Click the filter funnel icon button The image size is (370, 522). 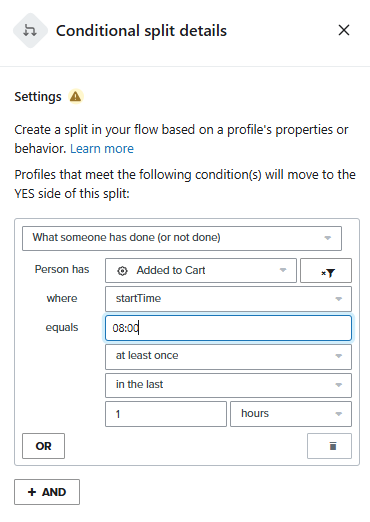326,271
